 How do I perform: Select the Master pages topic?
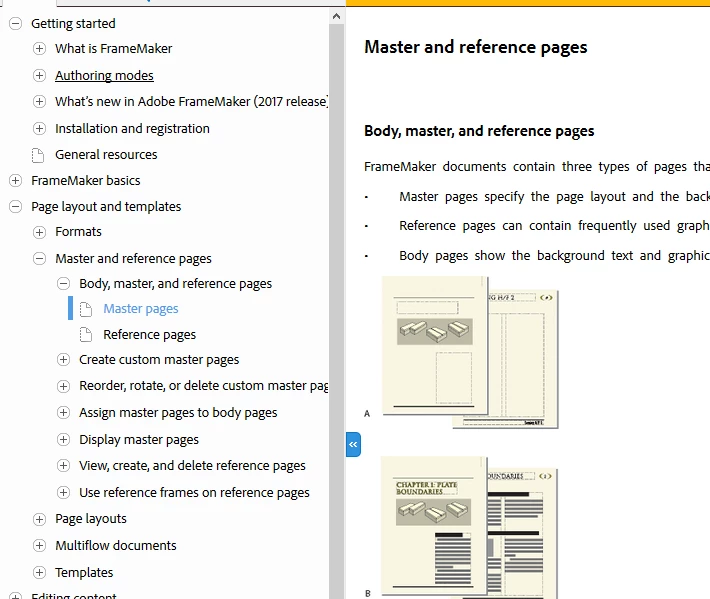[x=141, y=309]
